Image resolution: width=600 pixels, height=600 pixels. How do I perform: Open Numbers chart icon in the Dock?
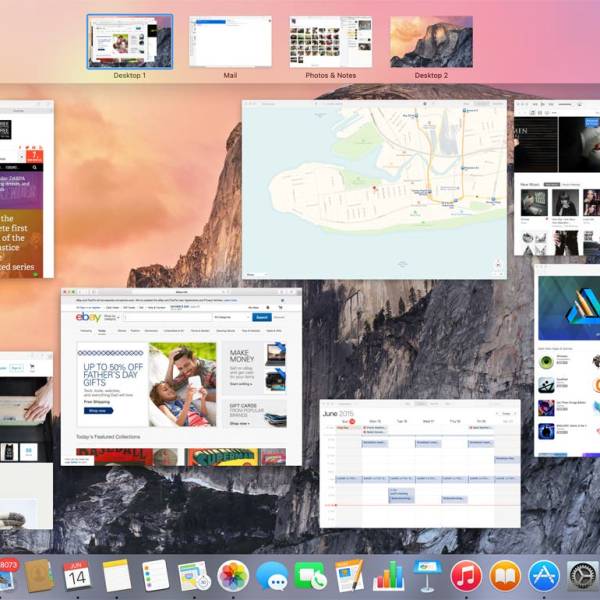pyautogui.click(x=389, y=576)
